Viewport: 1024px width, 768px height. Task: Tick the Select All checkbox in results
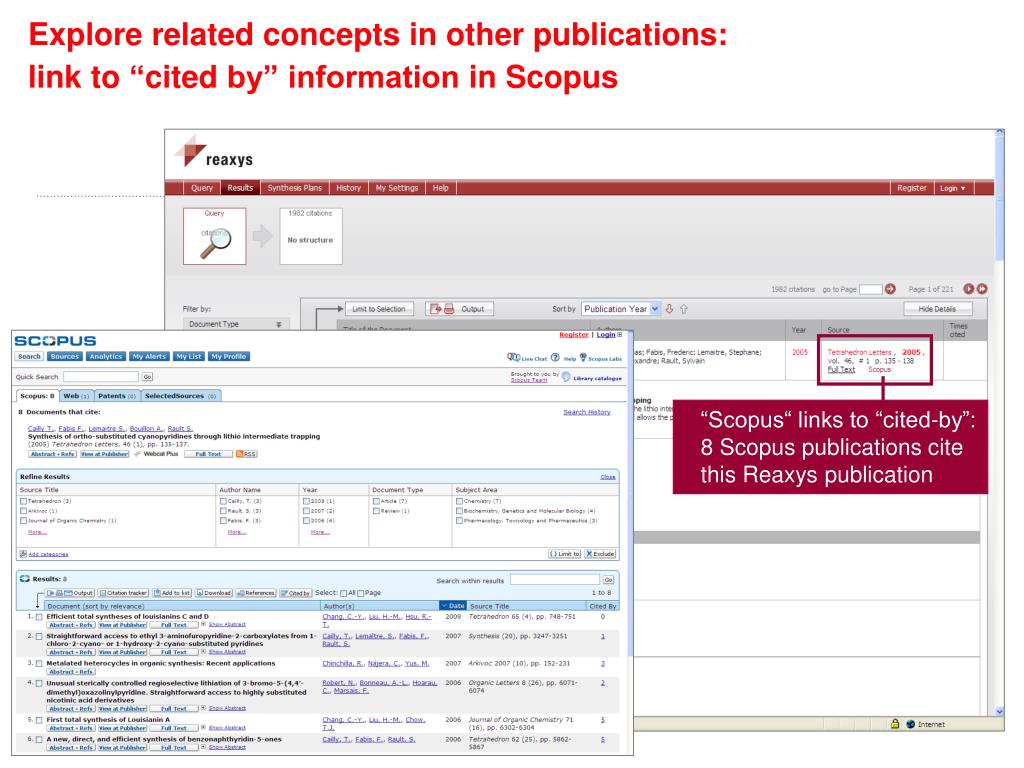coord(344,594)
